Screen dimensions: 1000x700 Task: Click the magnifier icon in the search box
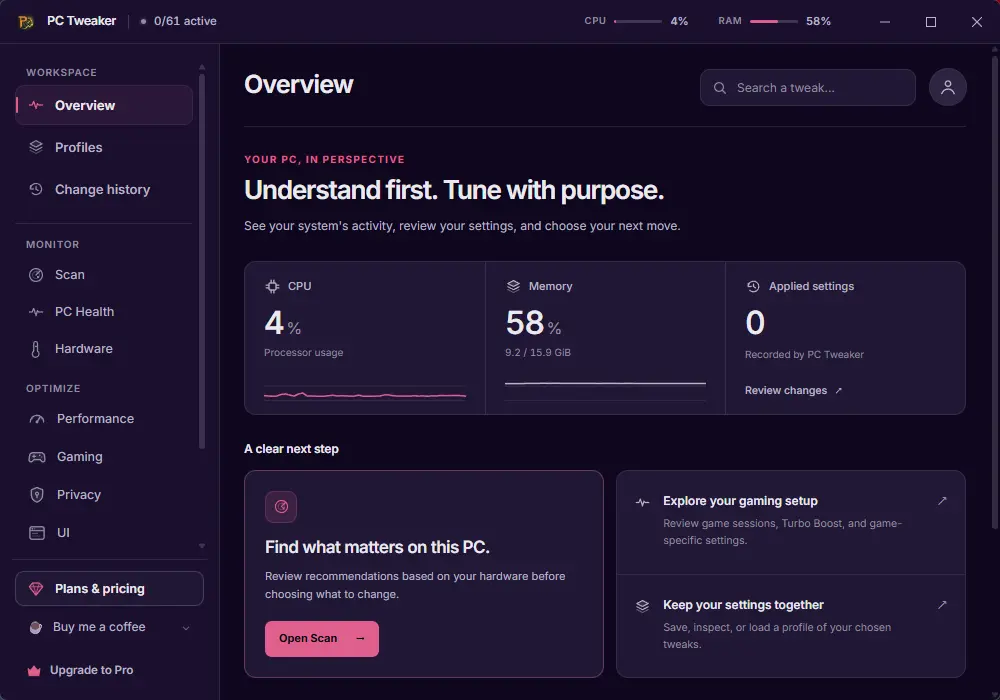[719, 88]
